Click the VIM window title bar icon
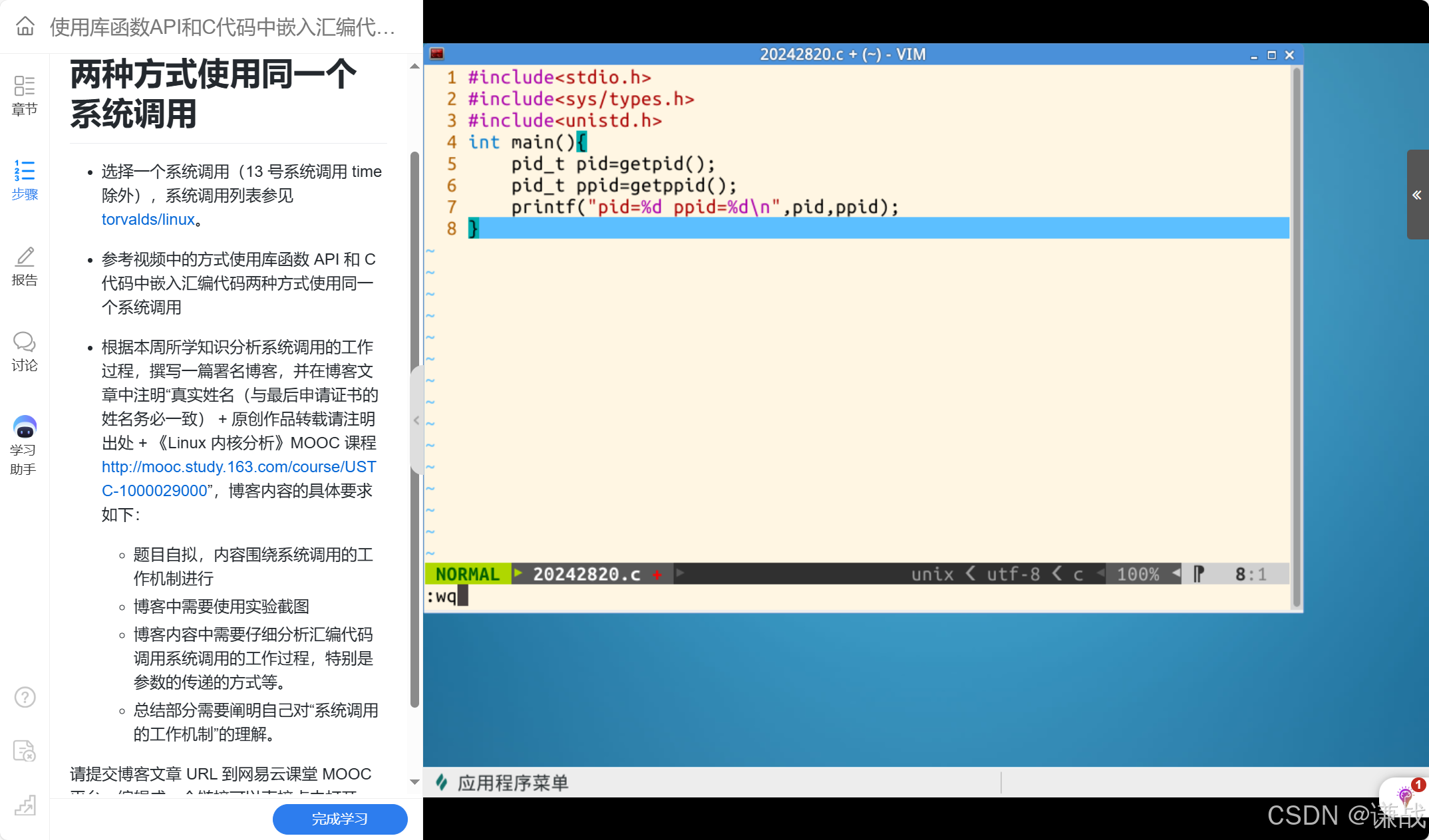 [x=437, y=54]
